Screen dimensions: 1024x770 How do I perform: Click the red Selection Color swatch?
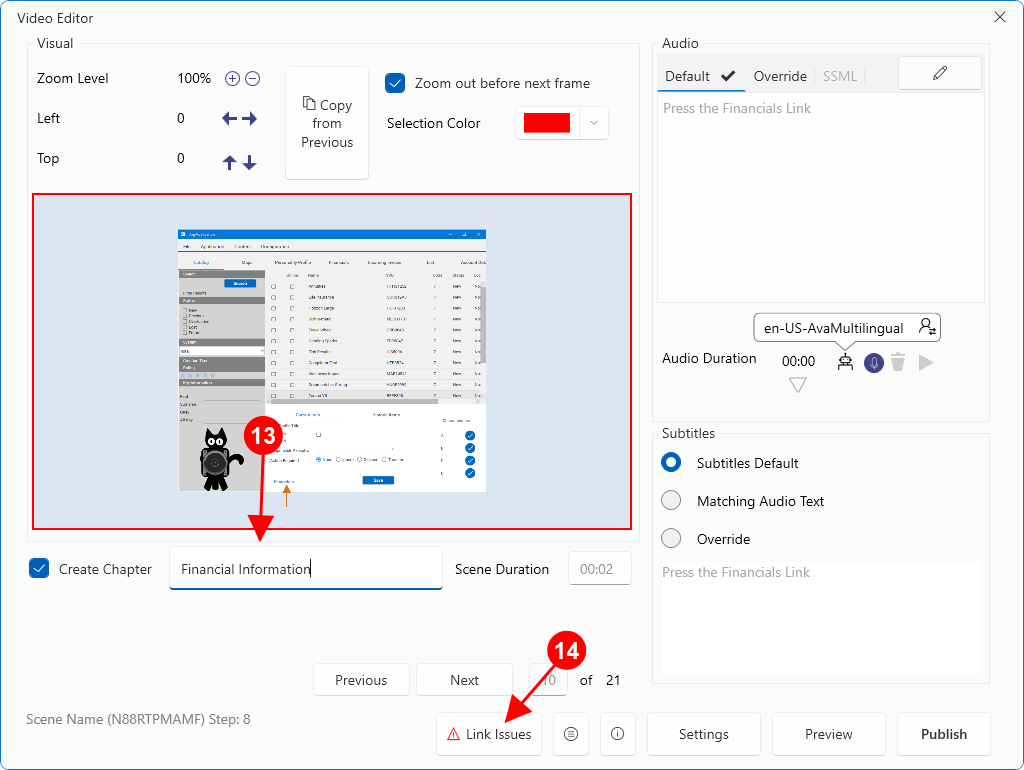(x=547, y=123)
